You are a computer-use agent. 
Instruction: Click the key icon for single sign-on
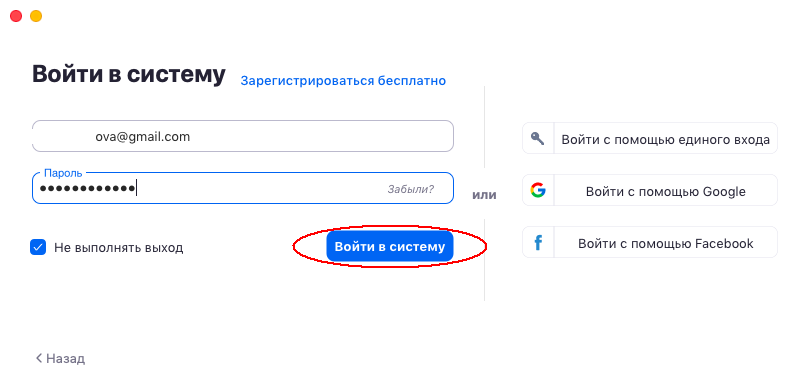coord(537,138)
